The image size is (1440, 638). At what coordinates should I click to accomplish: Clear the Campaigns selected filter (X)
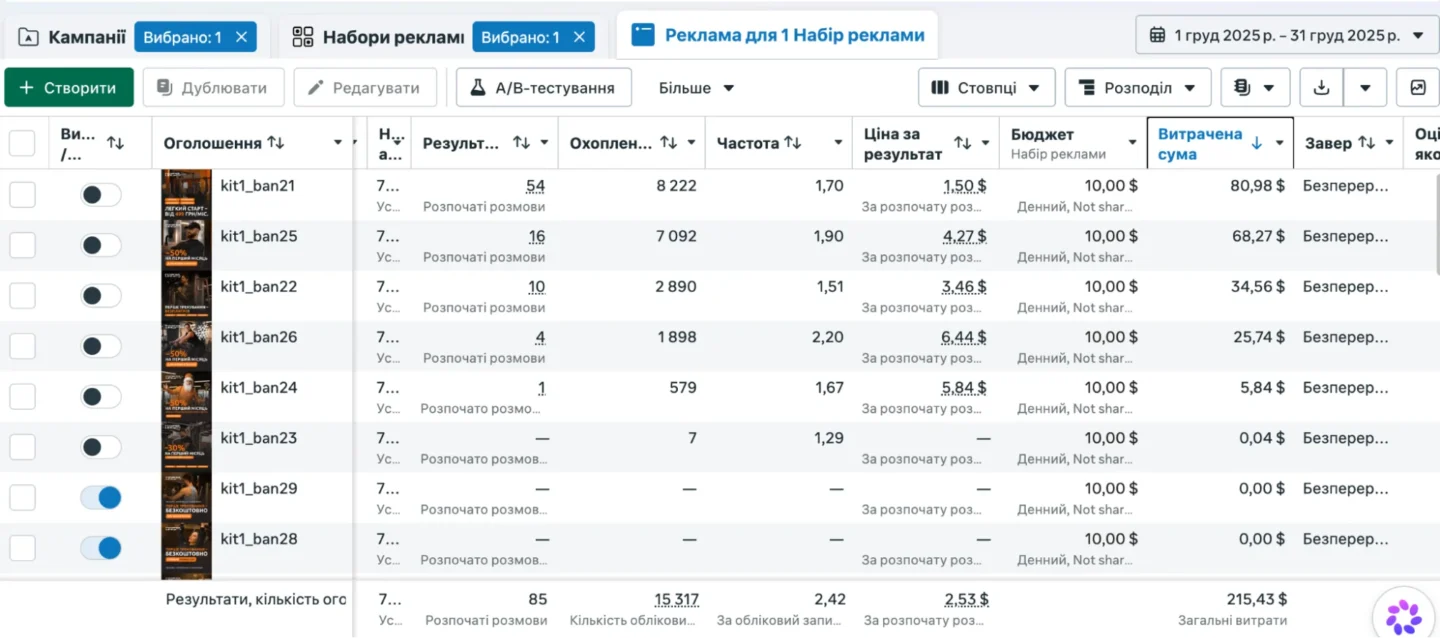pyautogui.click(x=241, y=37)
